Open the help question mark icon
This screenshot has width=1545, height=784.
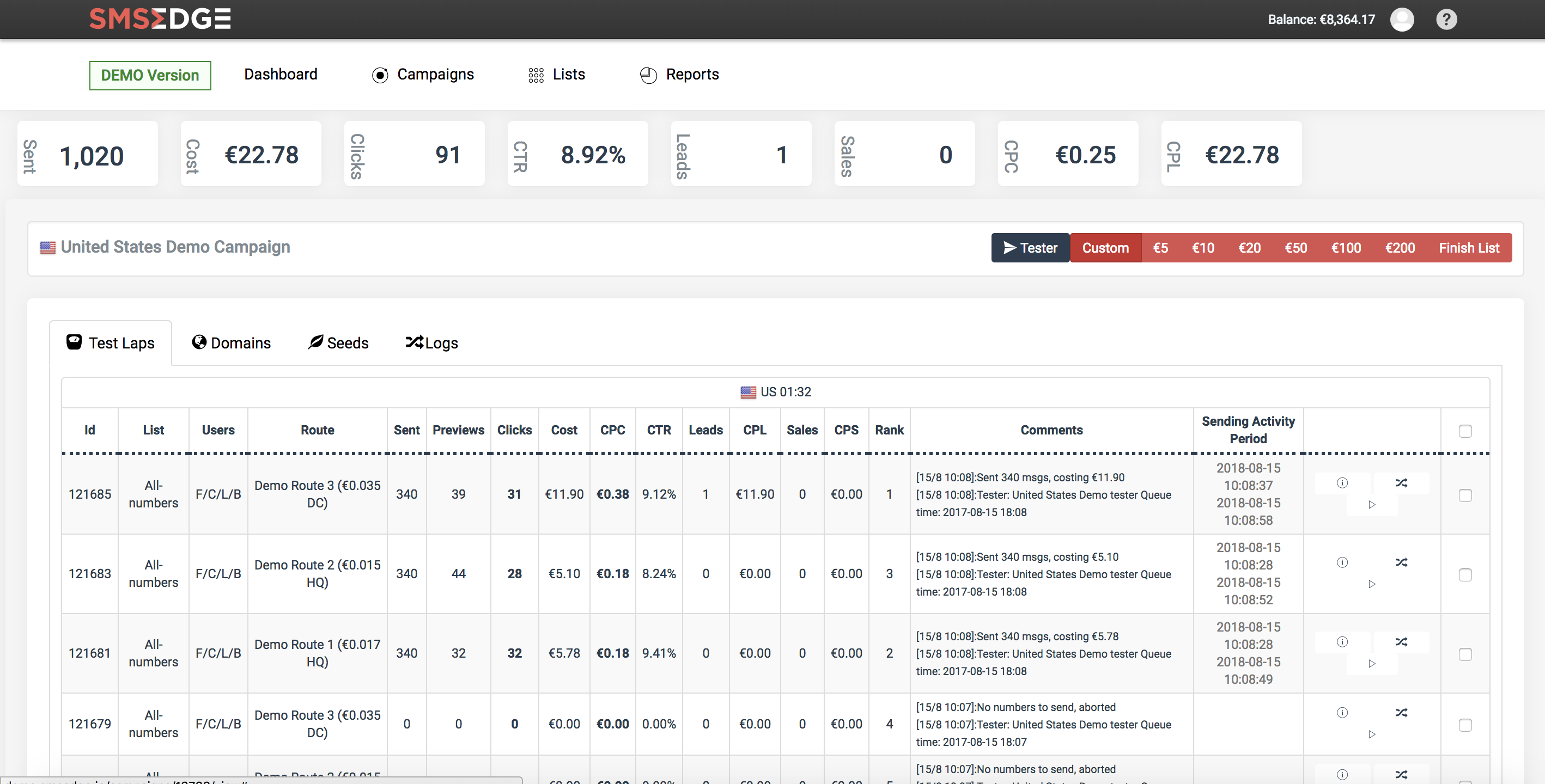click(x=1446, y=20)
